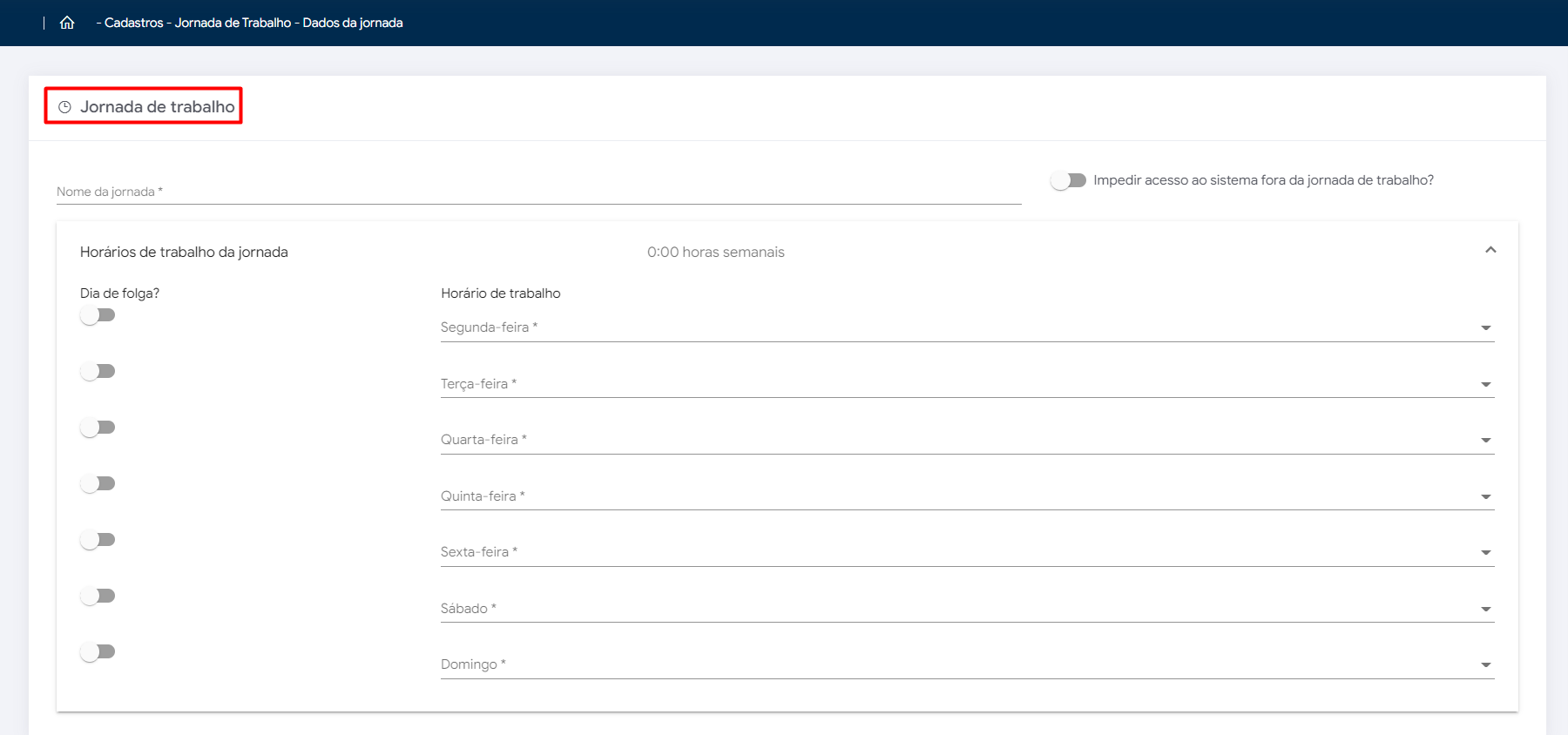Toggle day off for Segunda-feira
Viewport: 1568px width, 735px height.
click(98, 315)
